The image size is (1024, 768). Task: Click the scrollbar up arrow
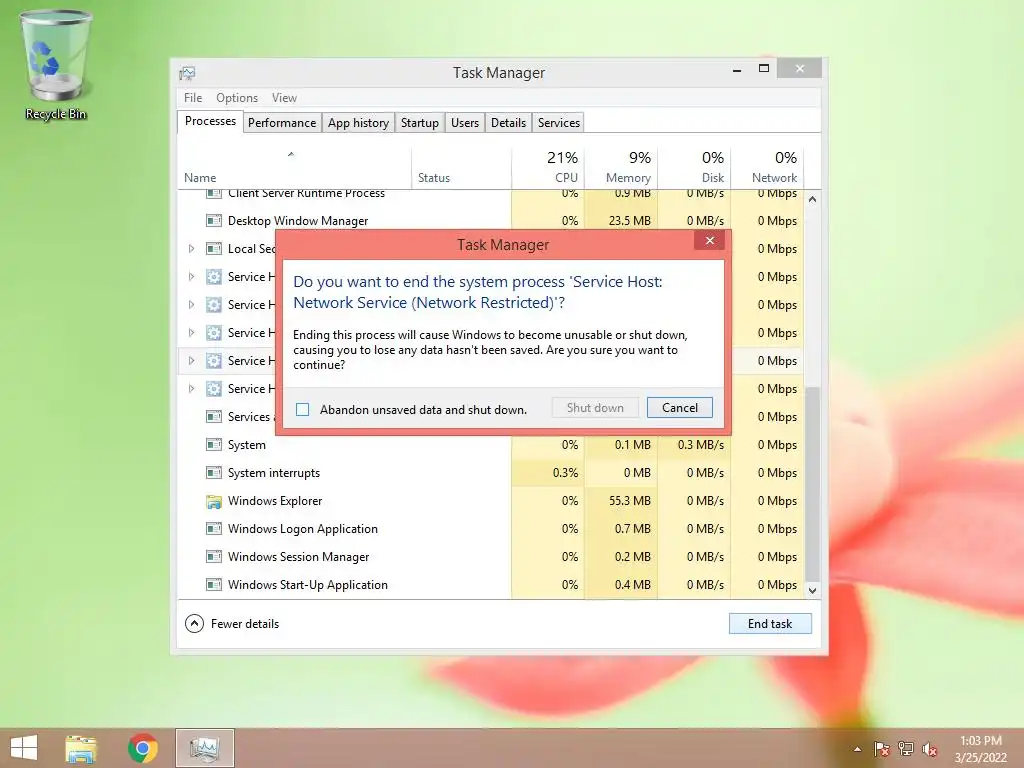coord(812,199)
